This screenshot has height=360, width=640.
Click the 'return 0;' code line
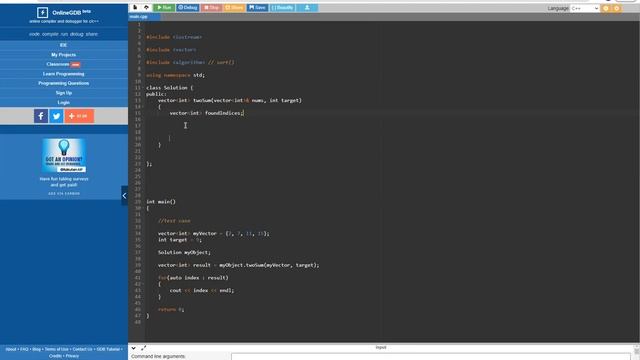(x=171, y=309)
